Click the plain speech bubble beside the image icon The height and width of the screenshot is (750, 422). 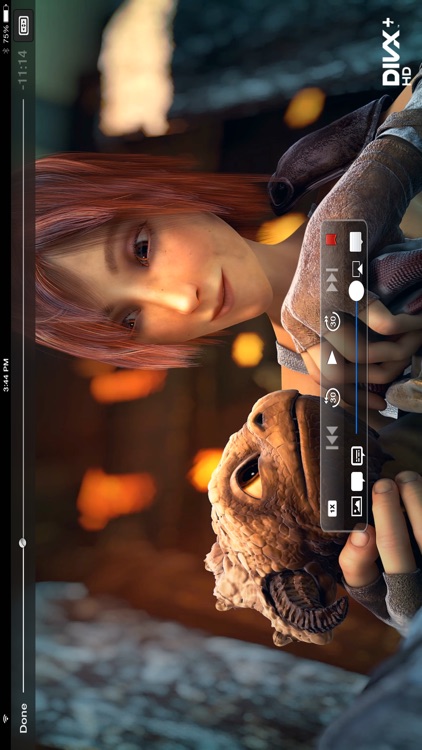[x=357, y=482]
